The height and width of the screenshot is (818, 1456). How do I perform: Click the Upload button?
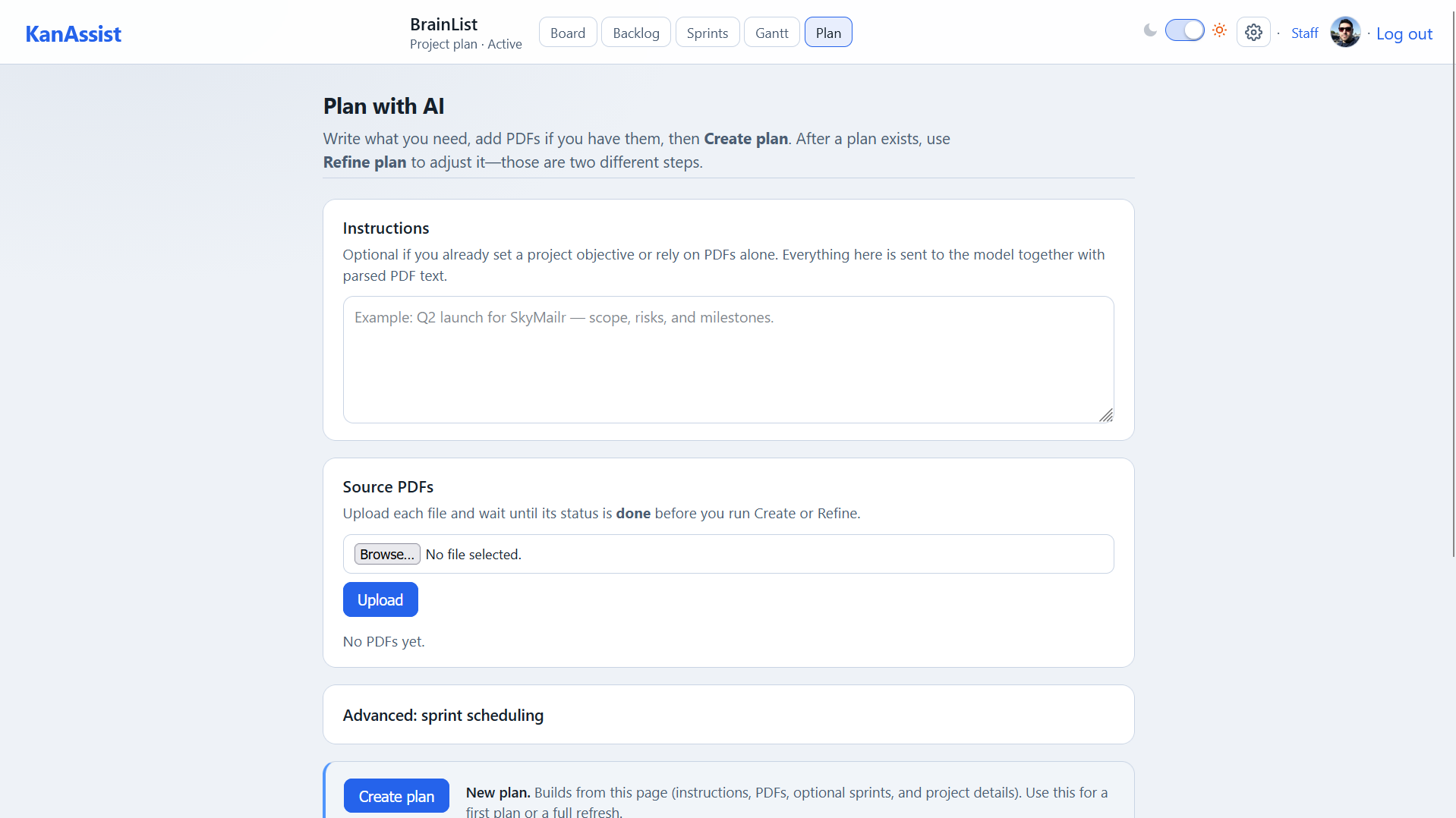(380, 599)
